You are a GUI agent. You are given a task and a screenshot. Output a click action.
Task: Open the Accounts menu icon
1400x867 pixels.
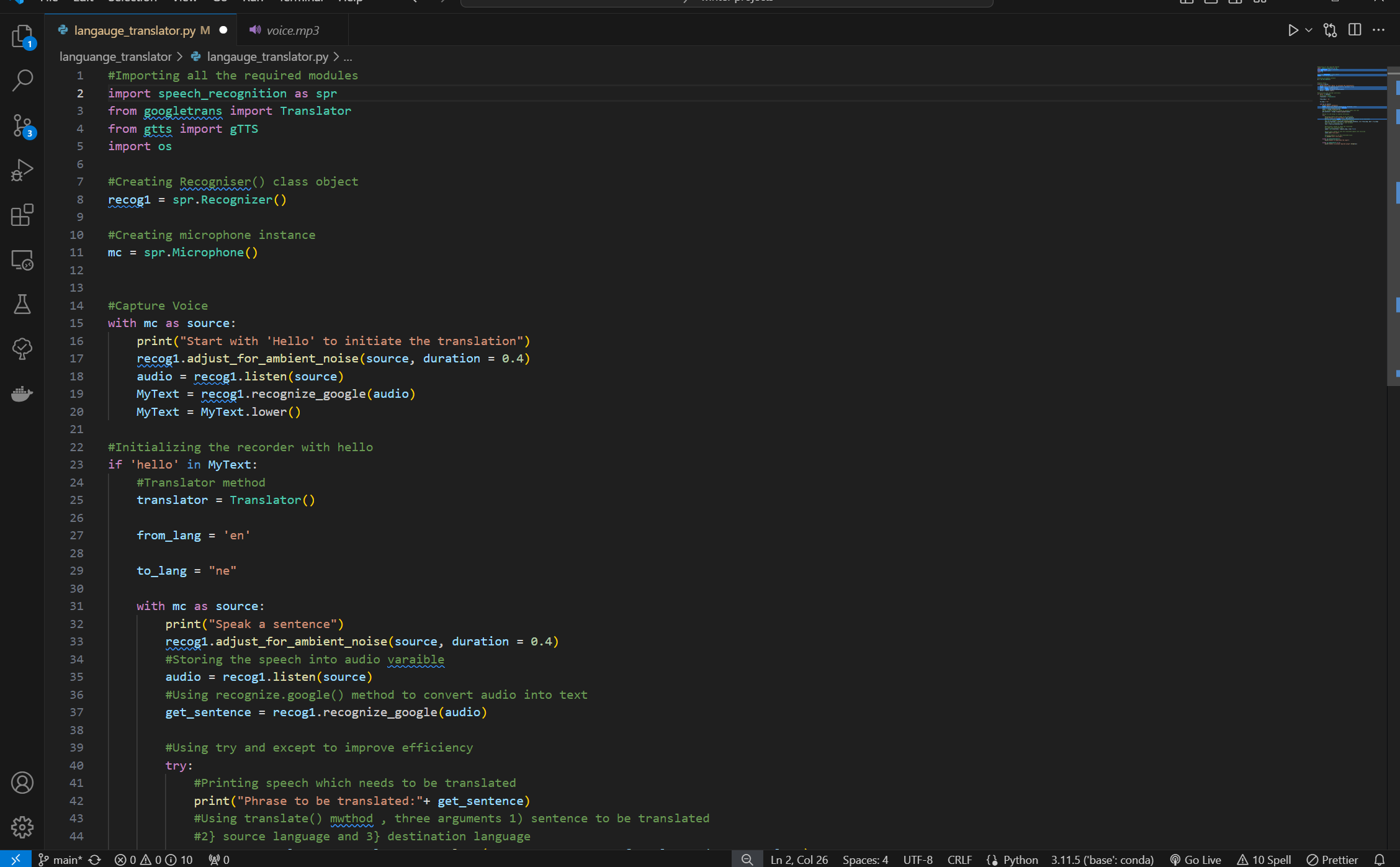(x=22, y=783)
